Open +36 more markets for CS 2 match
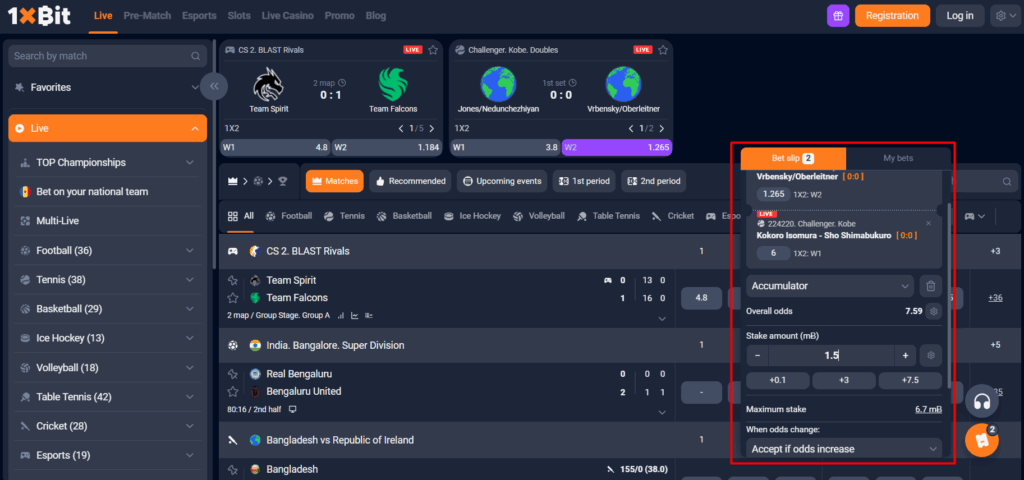Image resolution: width=1024 pixels, height=480 pixels. tap(995, 298)
